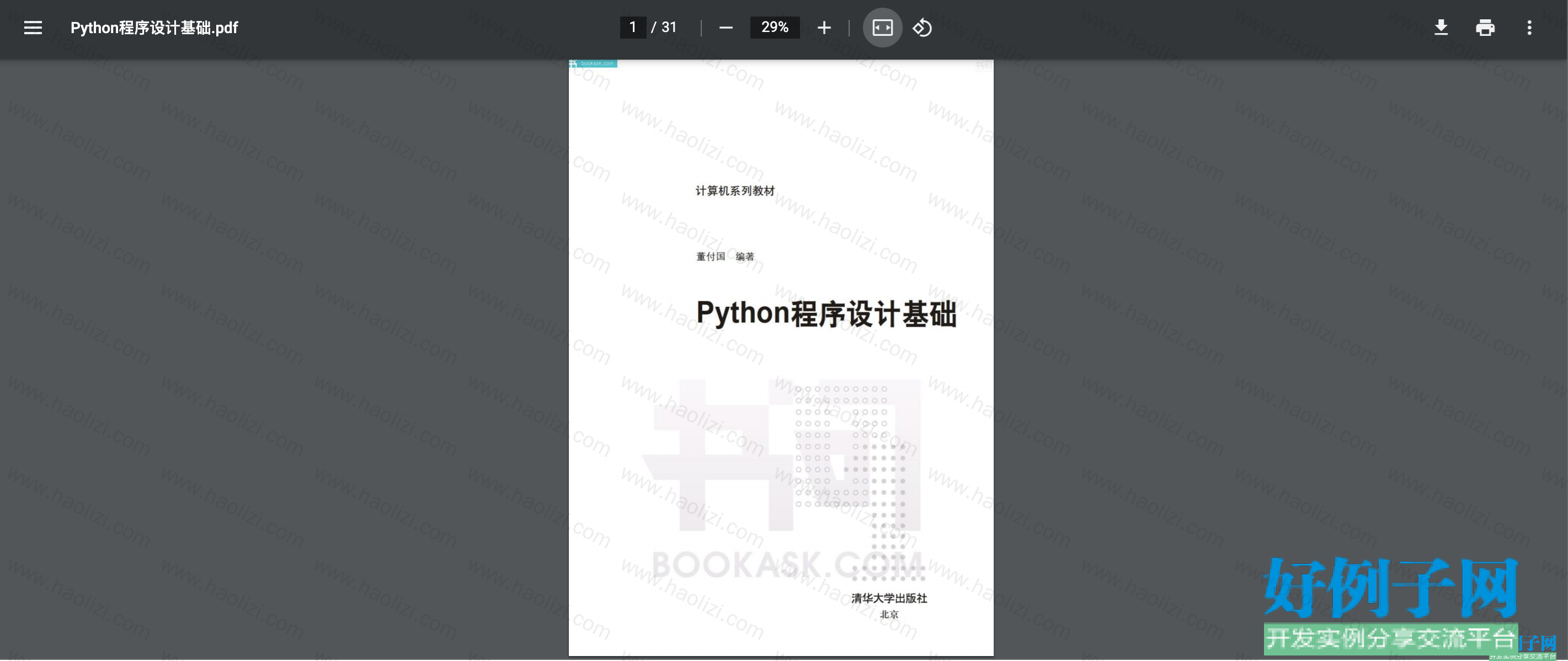Image resolution: width=1568 pixels, height=661 pixels.
Task: Toggle fit to page button
Action: (882, 28)
